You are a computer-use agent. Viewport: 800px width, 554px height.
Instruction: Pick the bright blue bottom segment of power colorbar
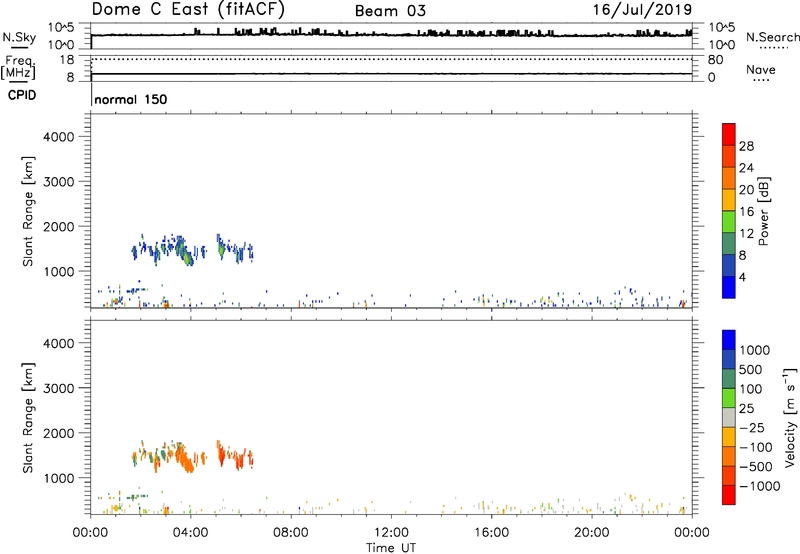[x=729, y=287]
